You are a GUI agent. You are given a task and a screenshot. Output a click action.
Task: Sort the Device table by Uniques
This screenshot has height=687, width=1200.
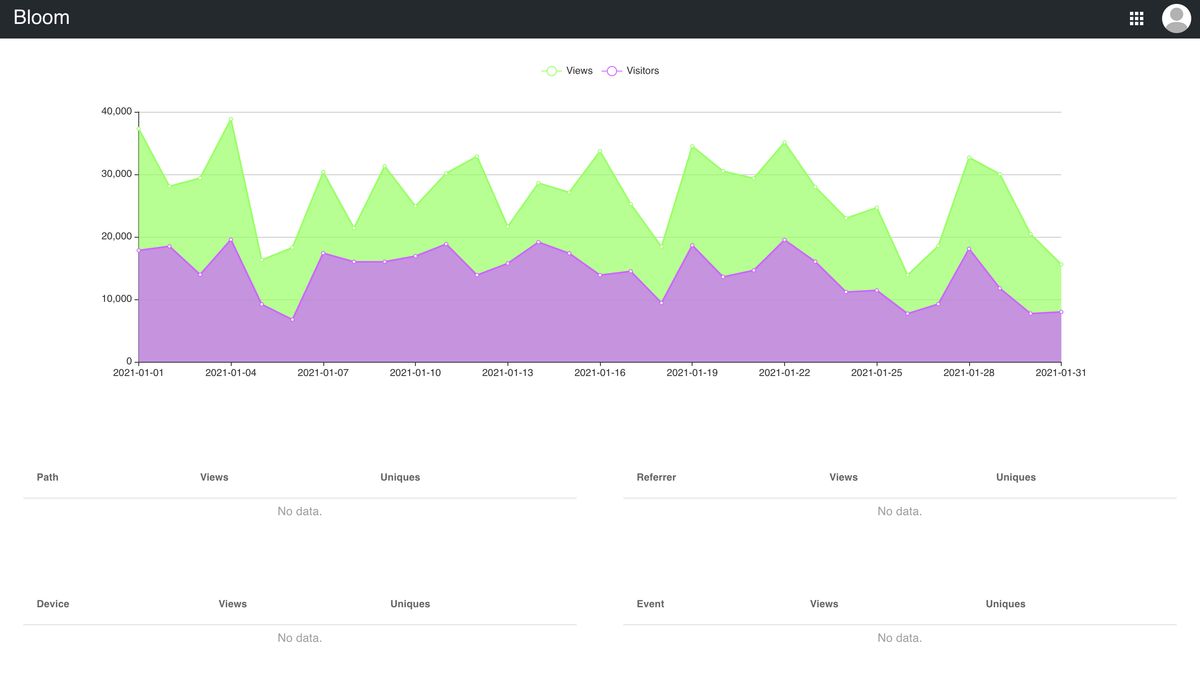[x=410, y=603]
